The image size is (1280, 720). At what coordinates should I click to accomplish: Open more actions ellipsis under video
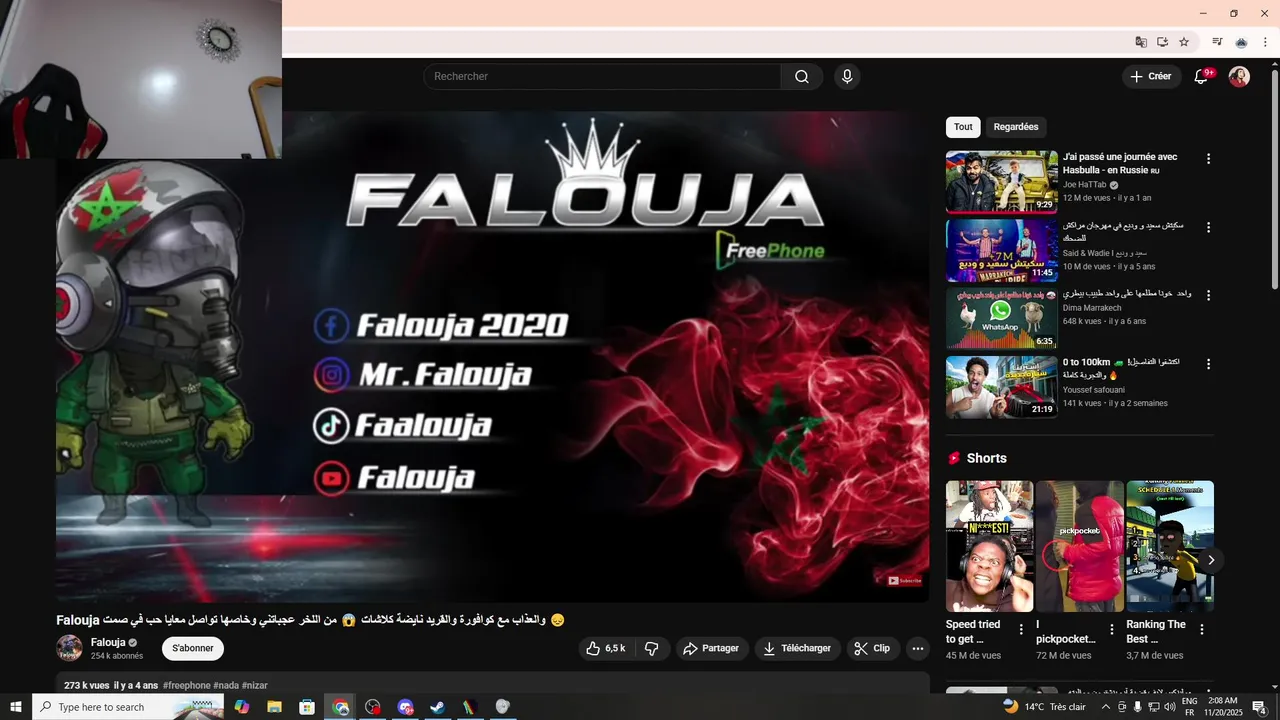pyautogui.click(x=917, y=648)
